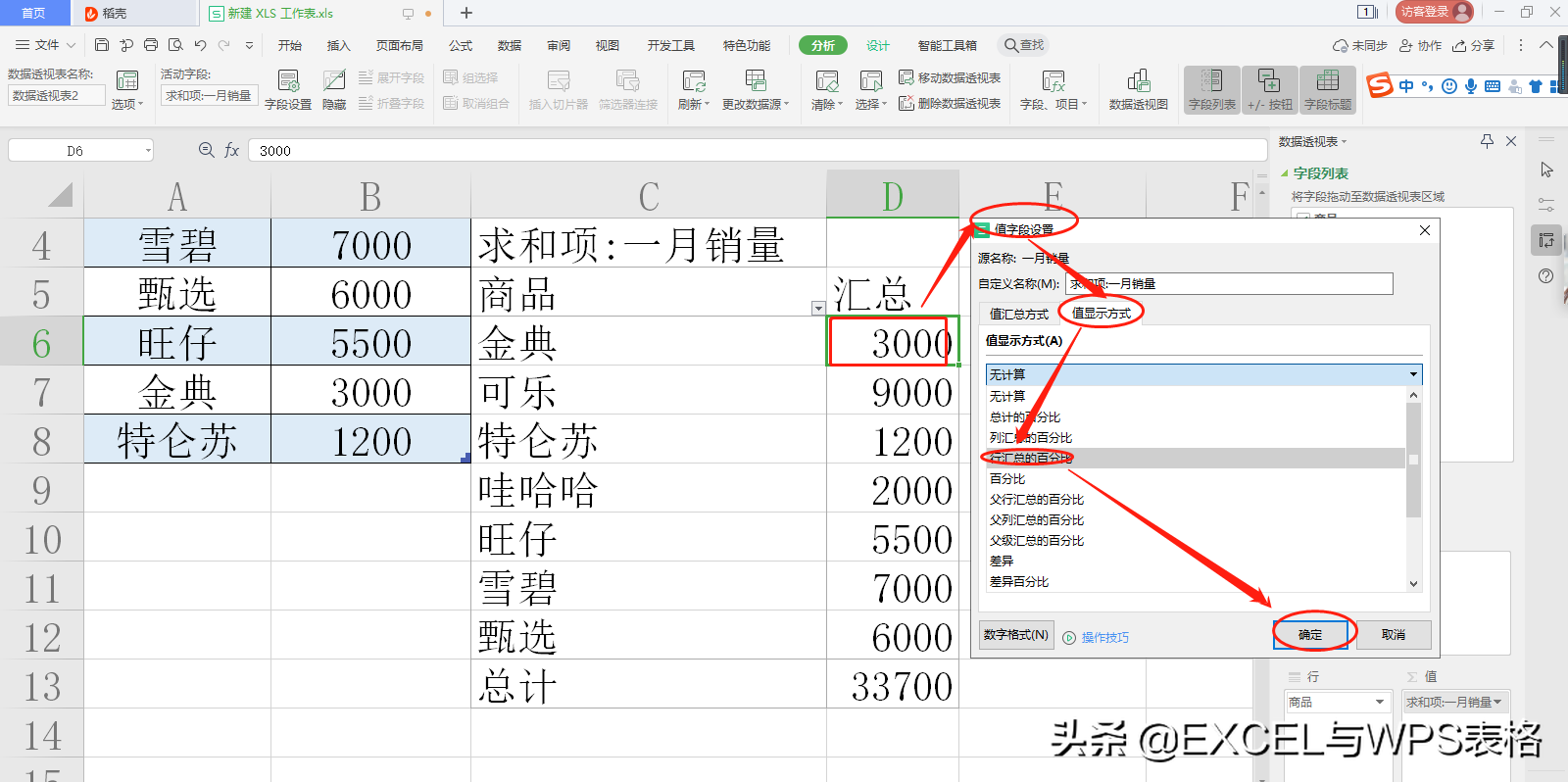Select 总计的百分比 in the list
The image size is (1568, 782).
[1196, 416]
